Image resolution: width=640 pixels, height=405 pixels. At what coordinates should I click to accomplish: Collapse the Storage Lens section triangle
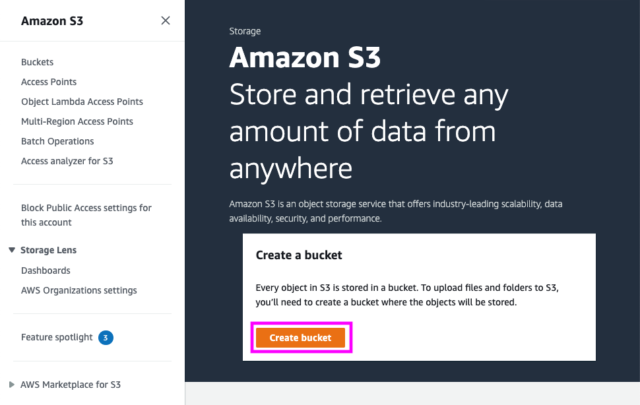click(12, 250)
